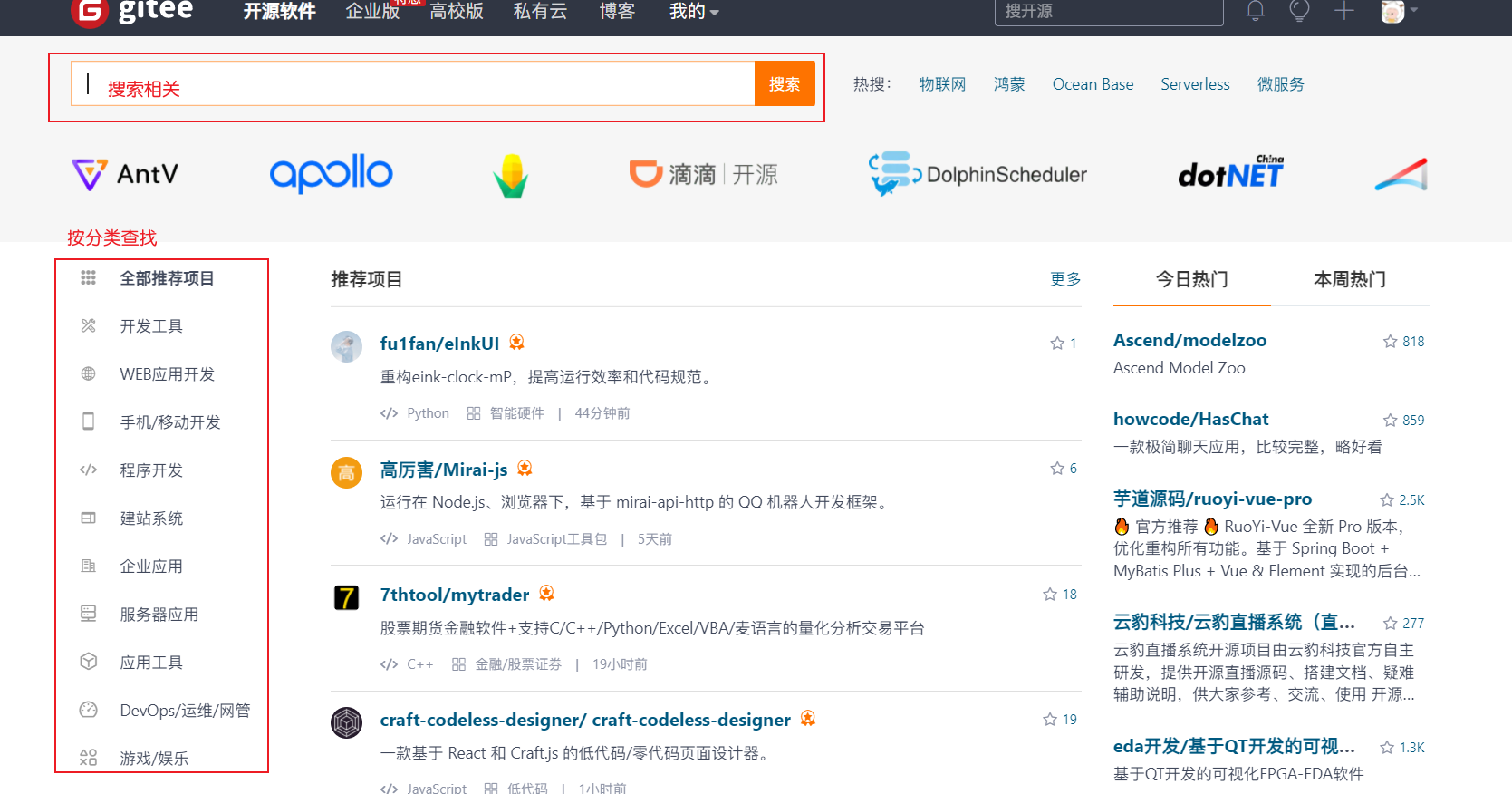Open the 7thtool/mytrader project

(455, 595)
